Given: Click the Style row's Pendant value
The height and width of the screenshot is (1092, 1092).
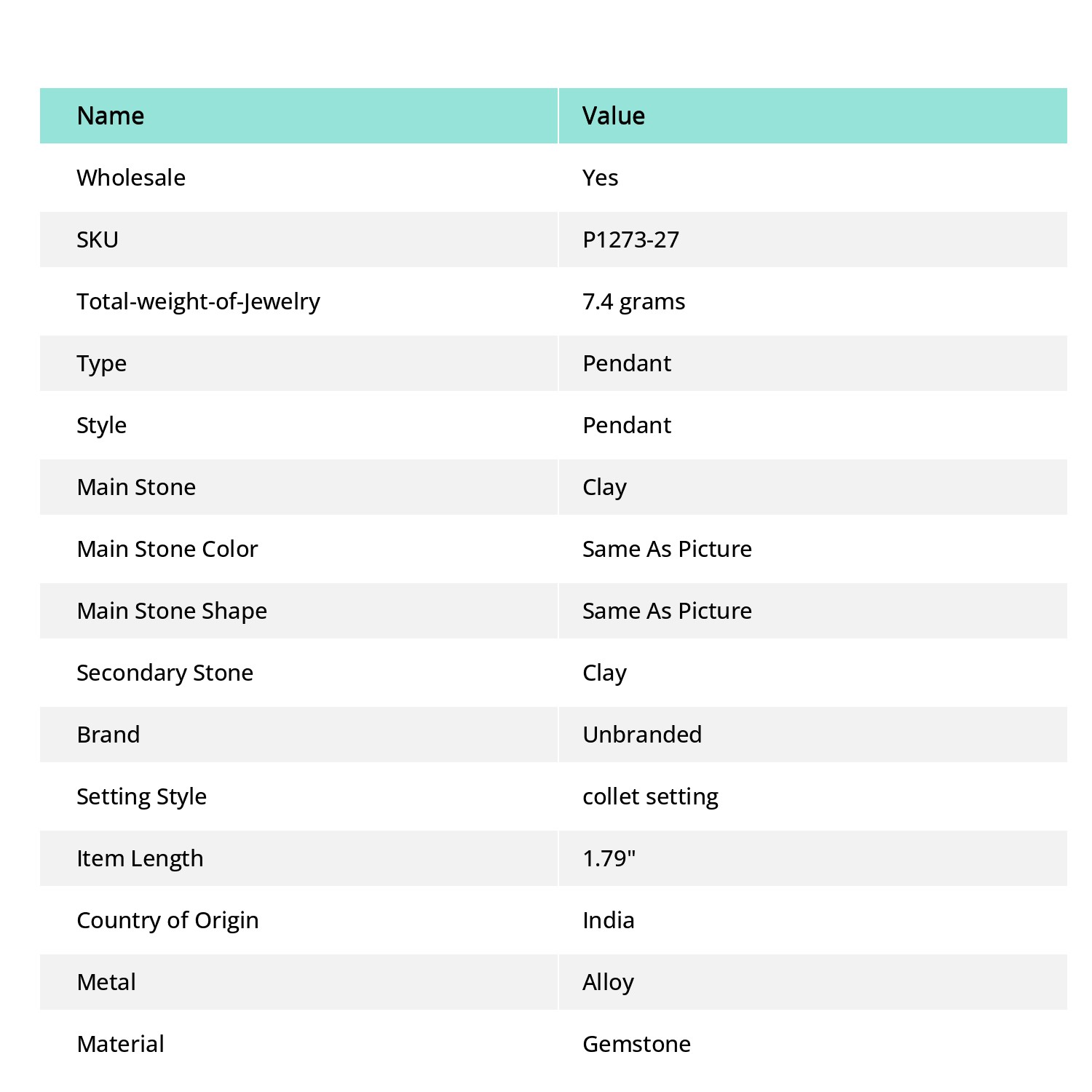Looking at the screenshot, I should [x=627, y=425].
